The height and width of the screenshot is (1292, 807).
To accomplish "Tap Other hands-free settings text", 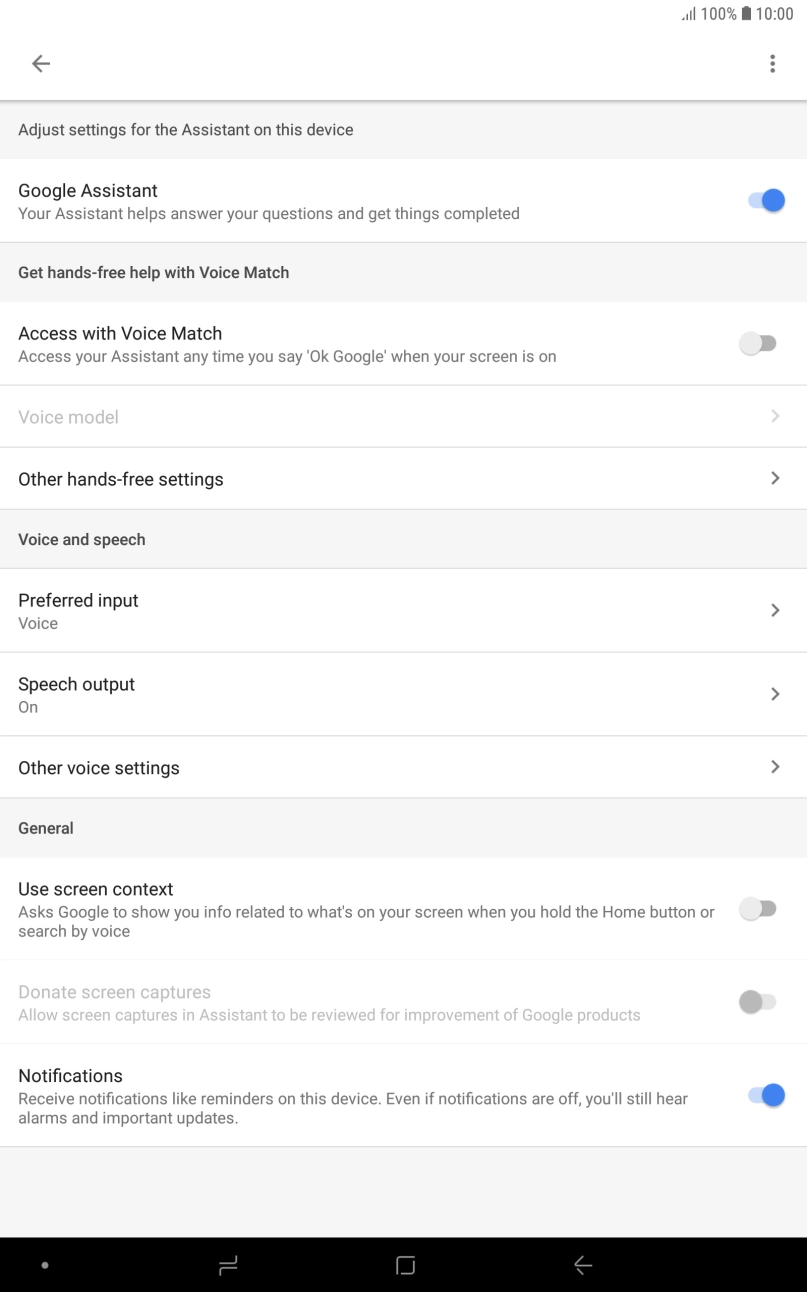I will [x=121, y=479].
